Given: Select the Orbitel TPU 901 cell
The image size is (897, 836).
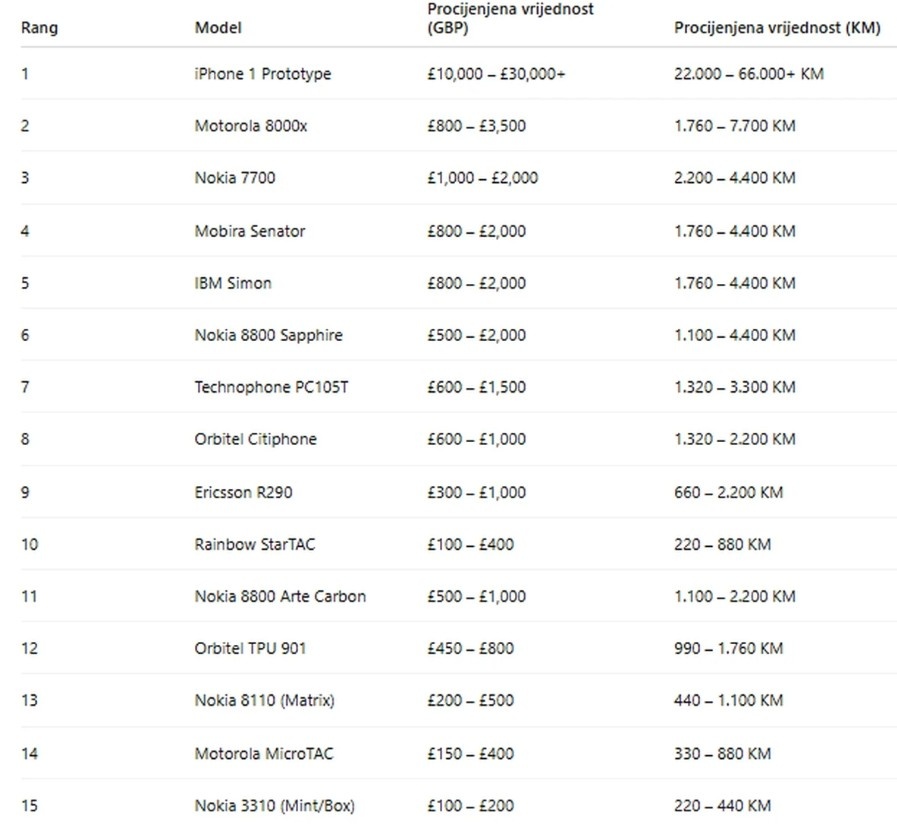Looking at the screenshot, I should tap(250, 648).
